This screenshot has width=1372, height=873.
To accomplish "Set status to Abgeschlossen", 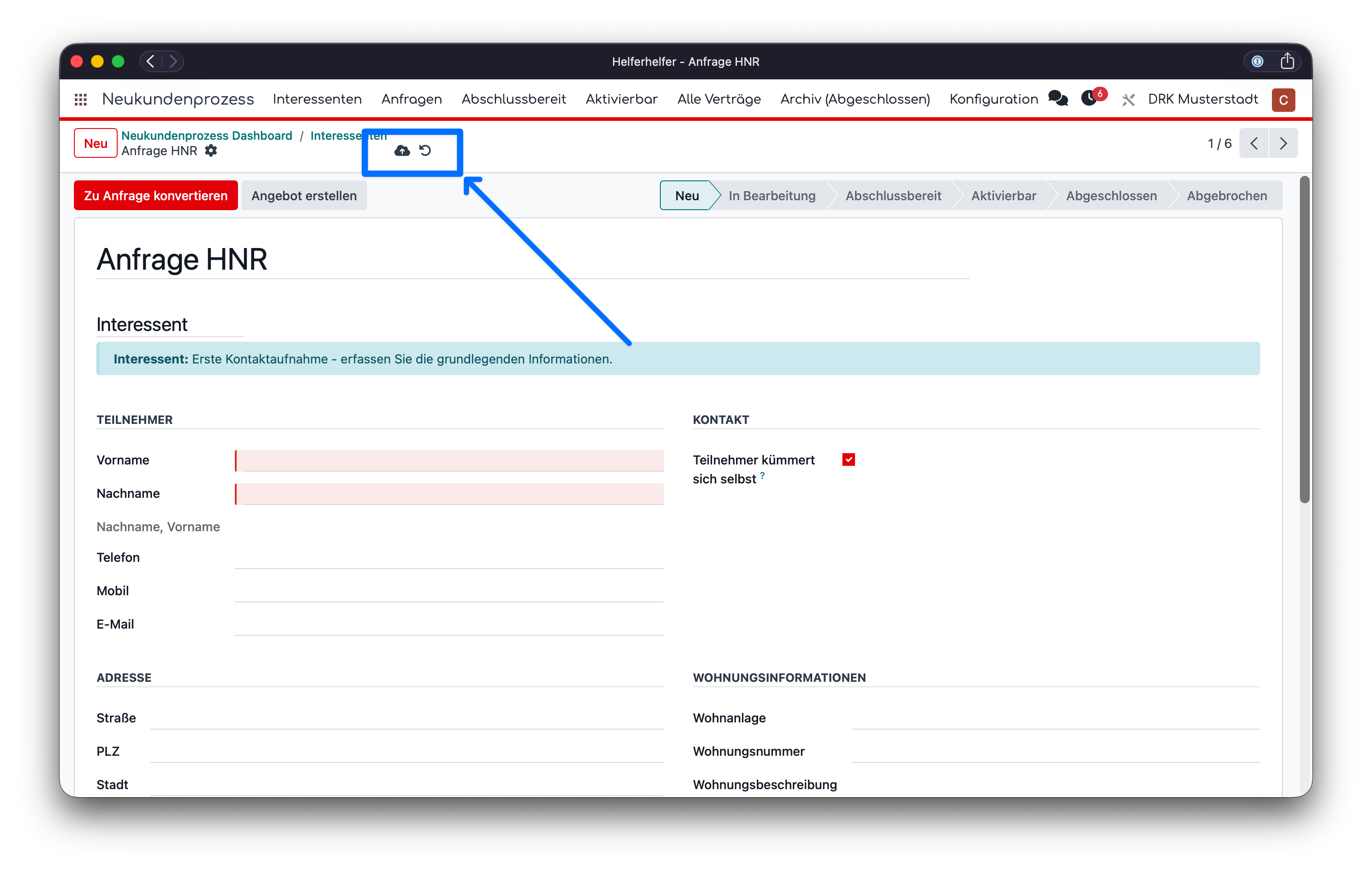I will tap(1111, 195).
